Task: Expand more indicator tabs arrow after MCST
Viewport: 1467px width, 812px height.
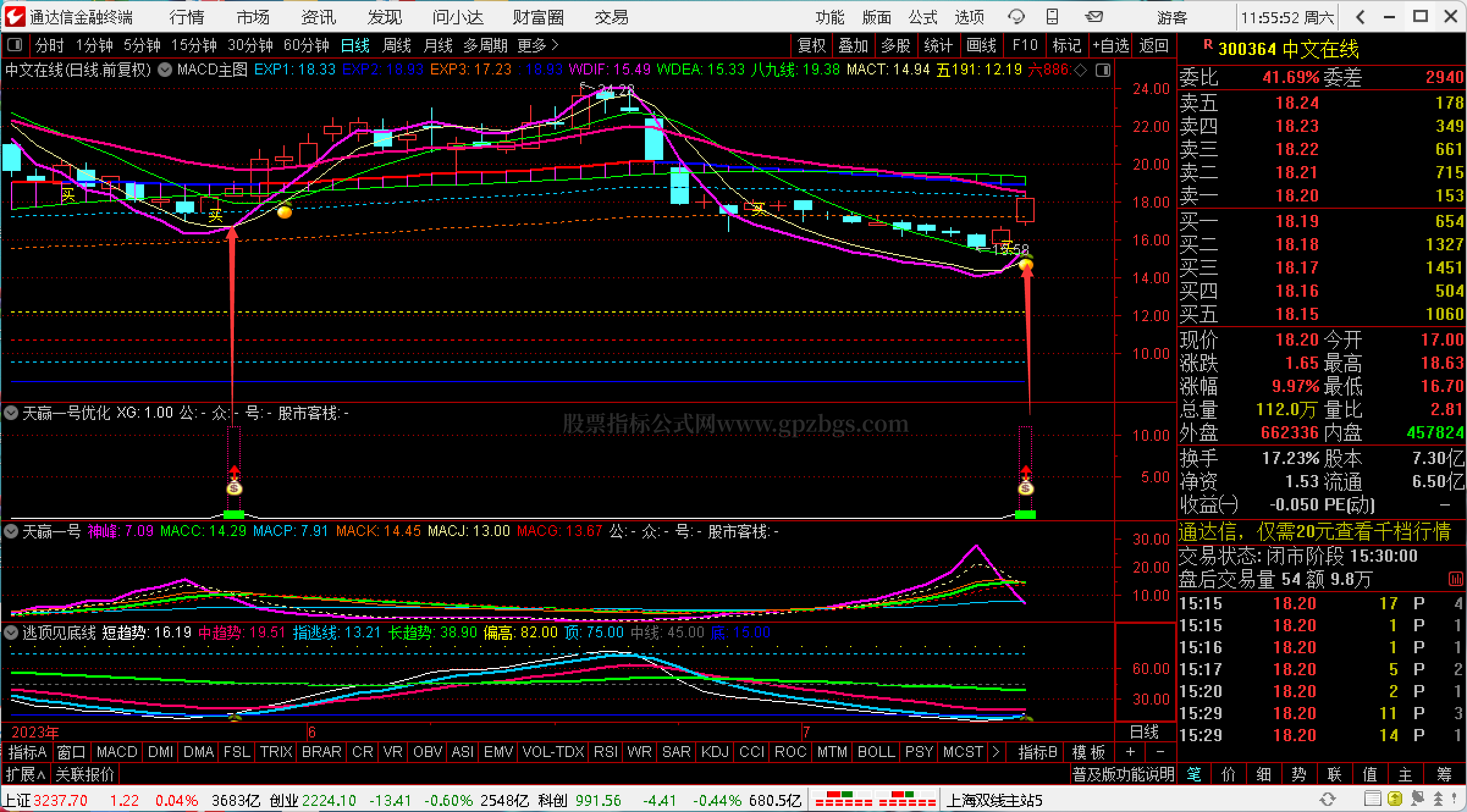Action: (996, 752)
